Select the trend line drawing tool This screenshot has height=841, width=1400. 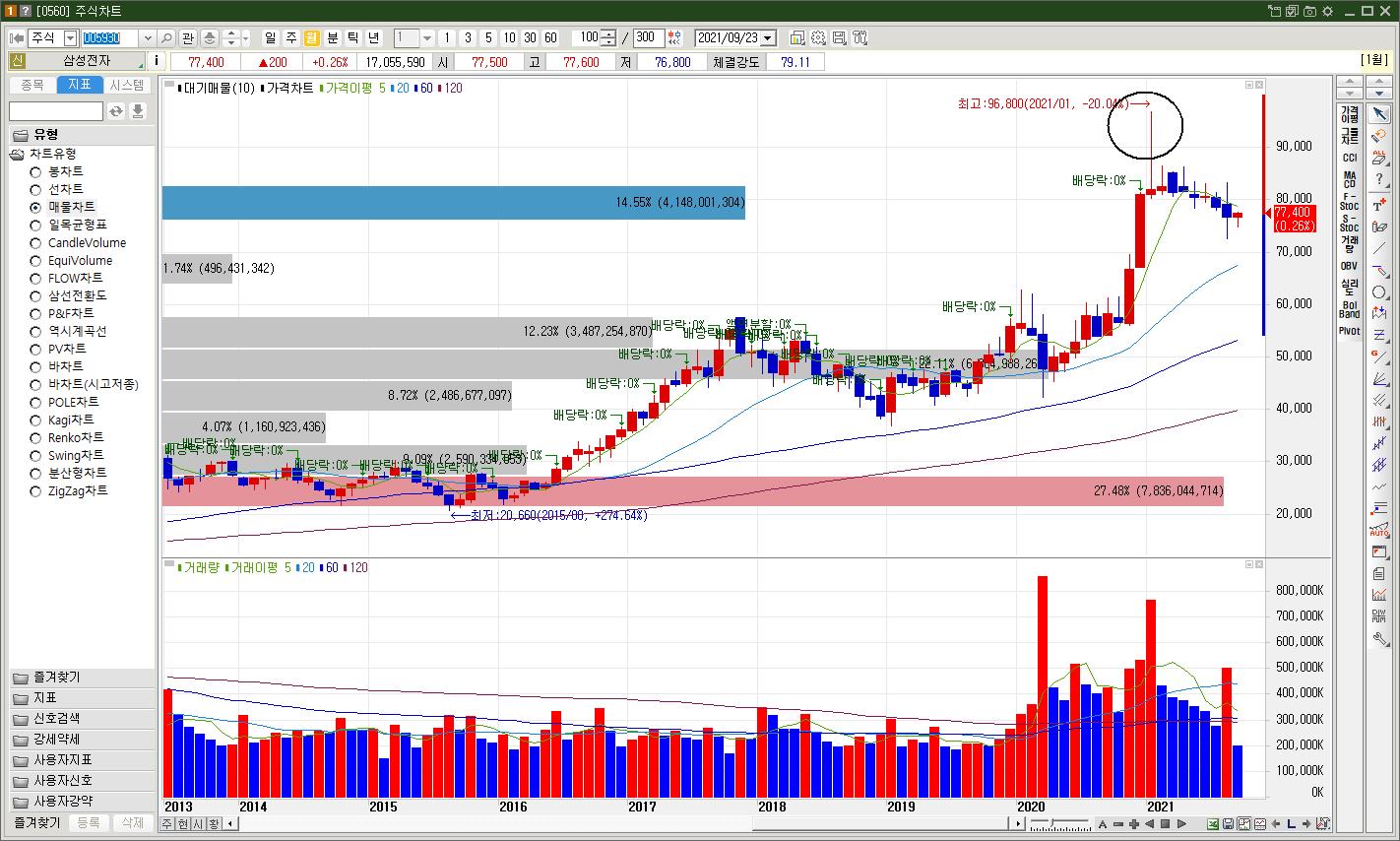(1379, 248)
